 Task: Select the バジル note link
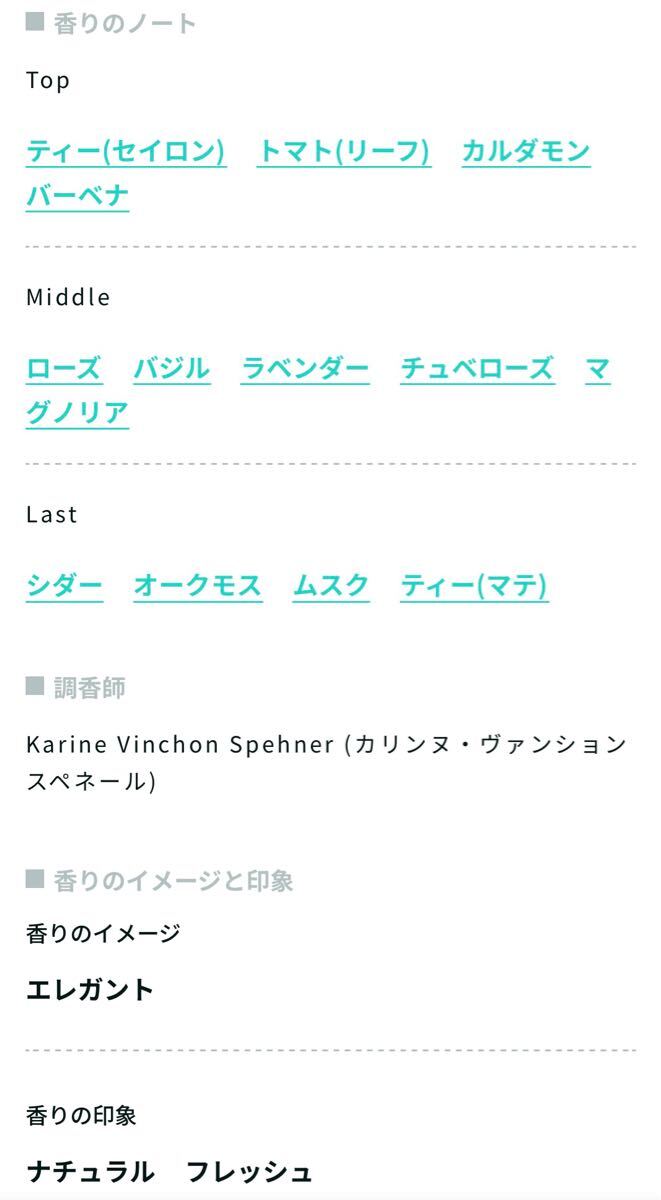[x=172, y=369]
